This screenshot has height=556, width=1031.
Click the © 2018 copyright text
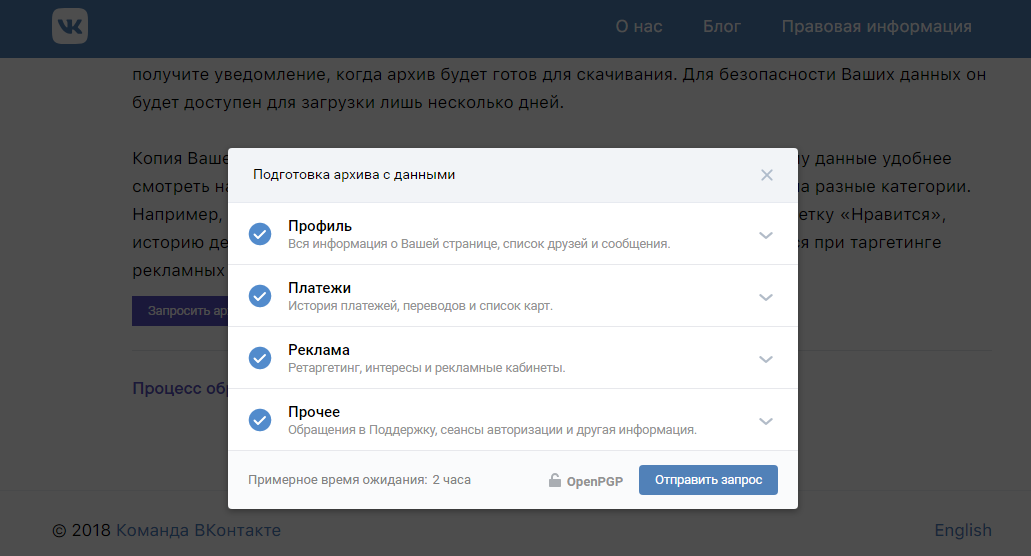pos(81,530)
